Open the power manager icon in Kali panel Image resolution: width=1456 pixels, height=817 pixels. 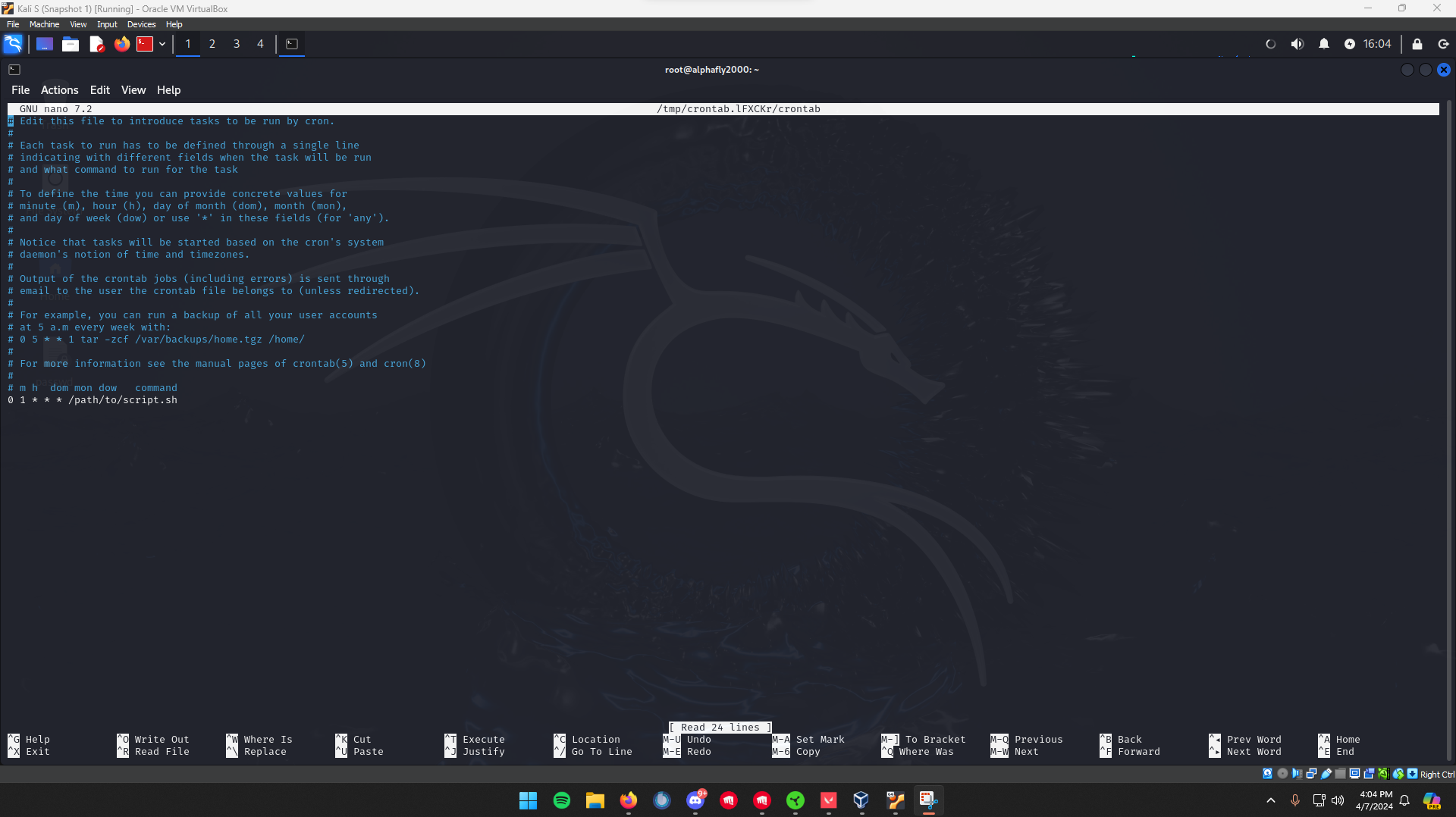click(x=1350, y=44)
